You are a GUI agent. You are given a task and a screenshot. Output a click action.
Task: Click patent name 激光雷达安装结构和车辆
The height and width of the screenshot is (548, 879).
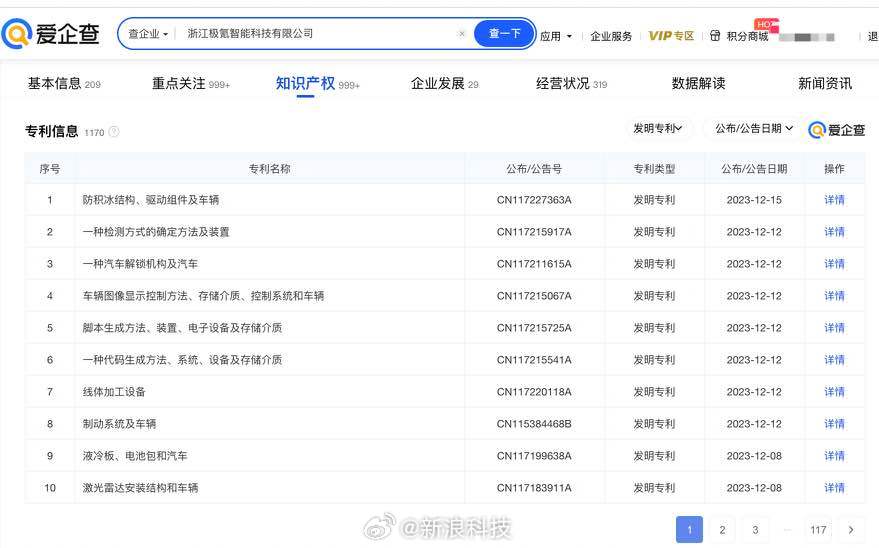(140, 487)
